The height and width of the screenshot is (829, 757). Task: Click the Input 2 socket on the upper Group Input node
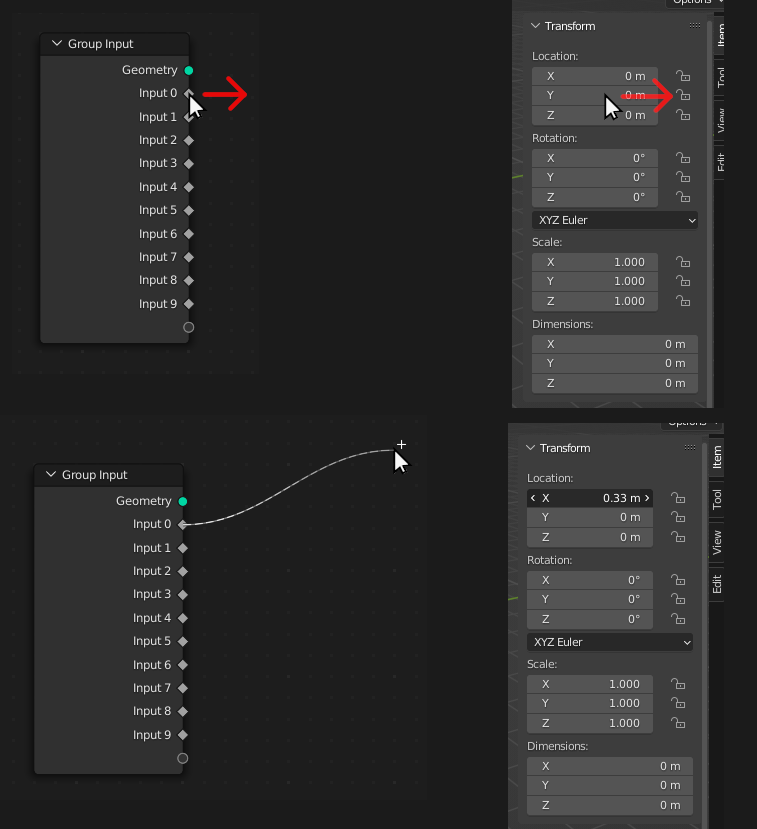coord(189,141)
